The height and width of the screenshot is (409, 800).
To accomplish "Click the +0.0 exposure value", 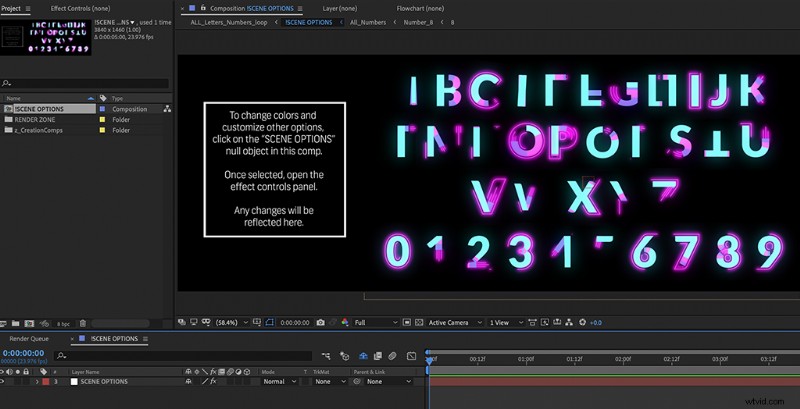I will 596,323.
